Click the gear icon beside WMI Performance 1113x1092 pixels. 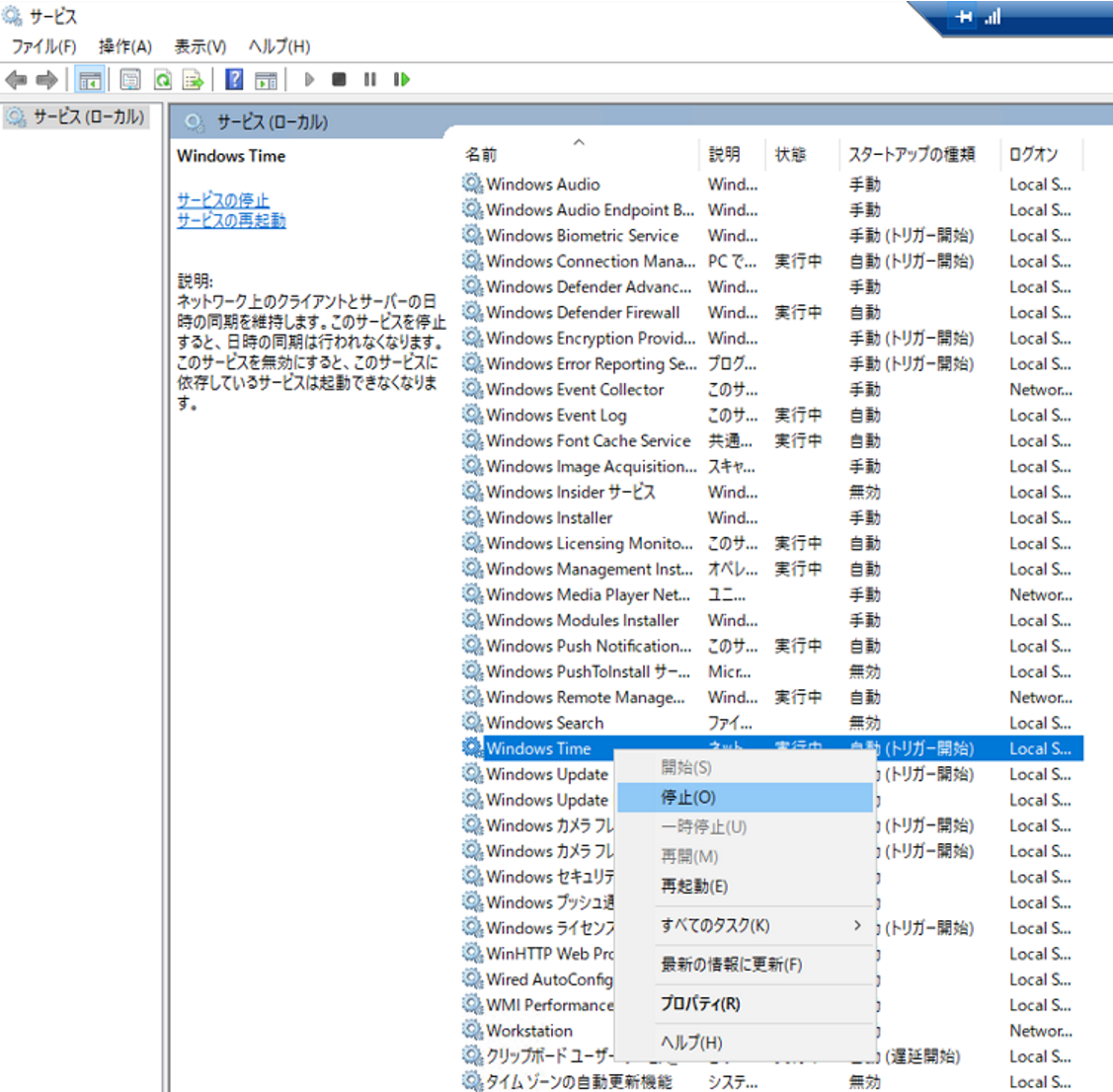[x=472, y=1005]
